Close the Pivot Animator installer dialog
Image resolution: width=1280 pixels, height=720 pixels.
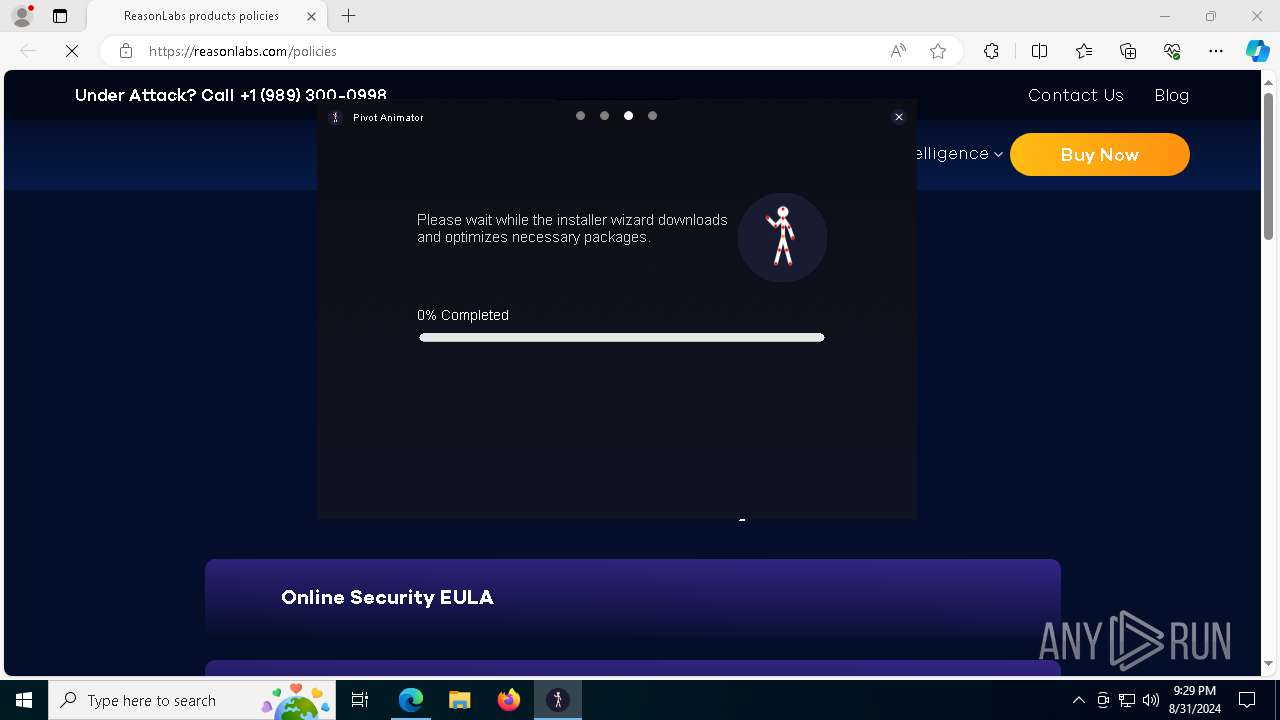[x=898, y=117]
